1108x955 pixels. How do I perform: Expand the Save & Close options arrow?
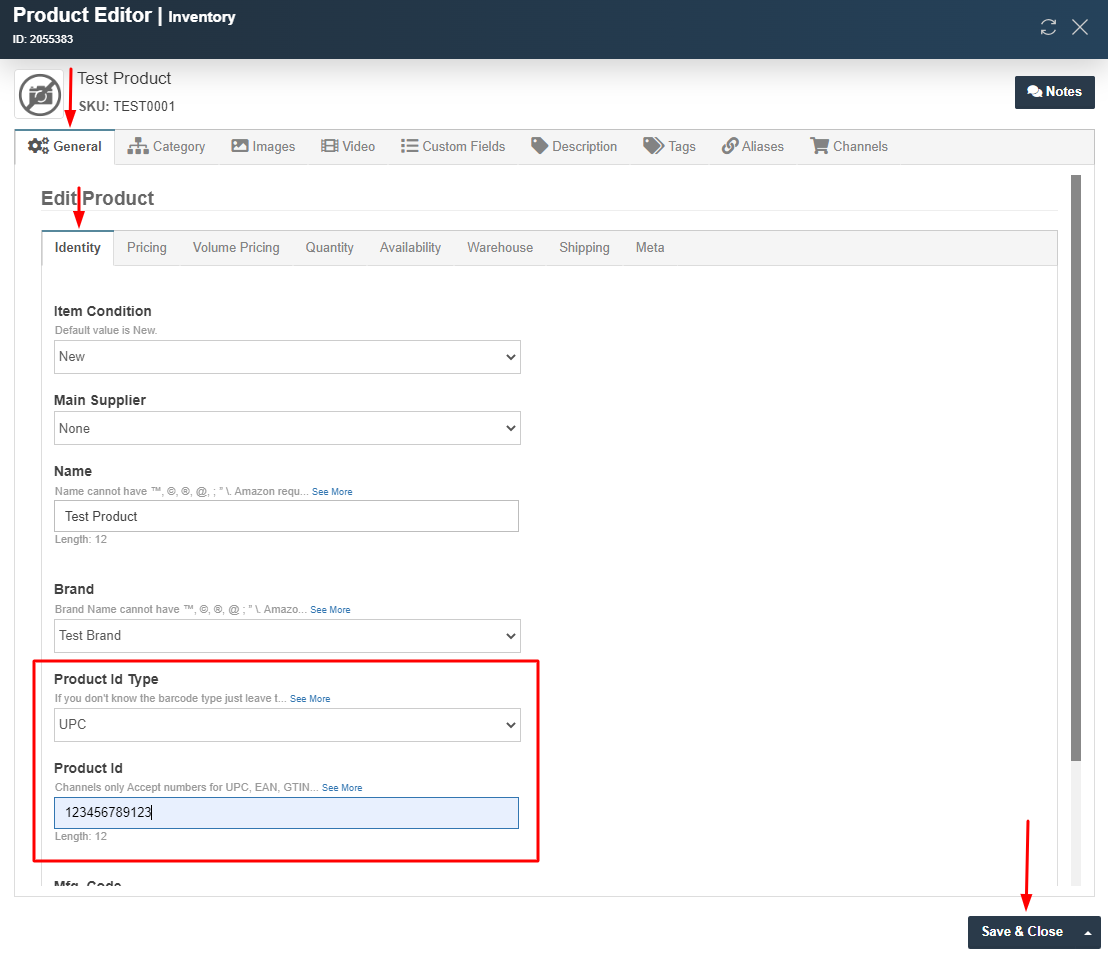coord(1088,932)
